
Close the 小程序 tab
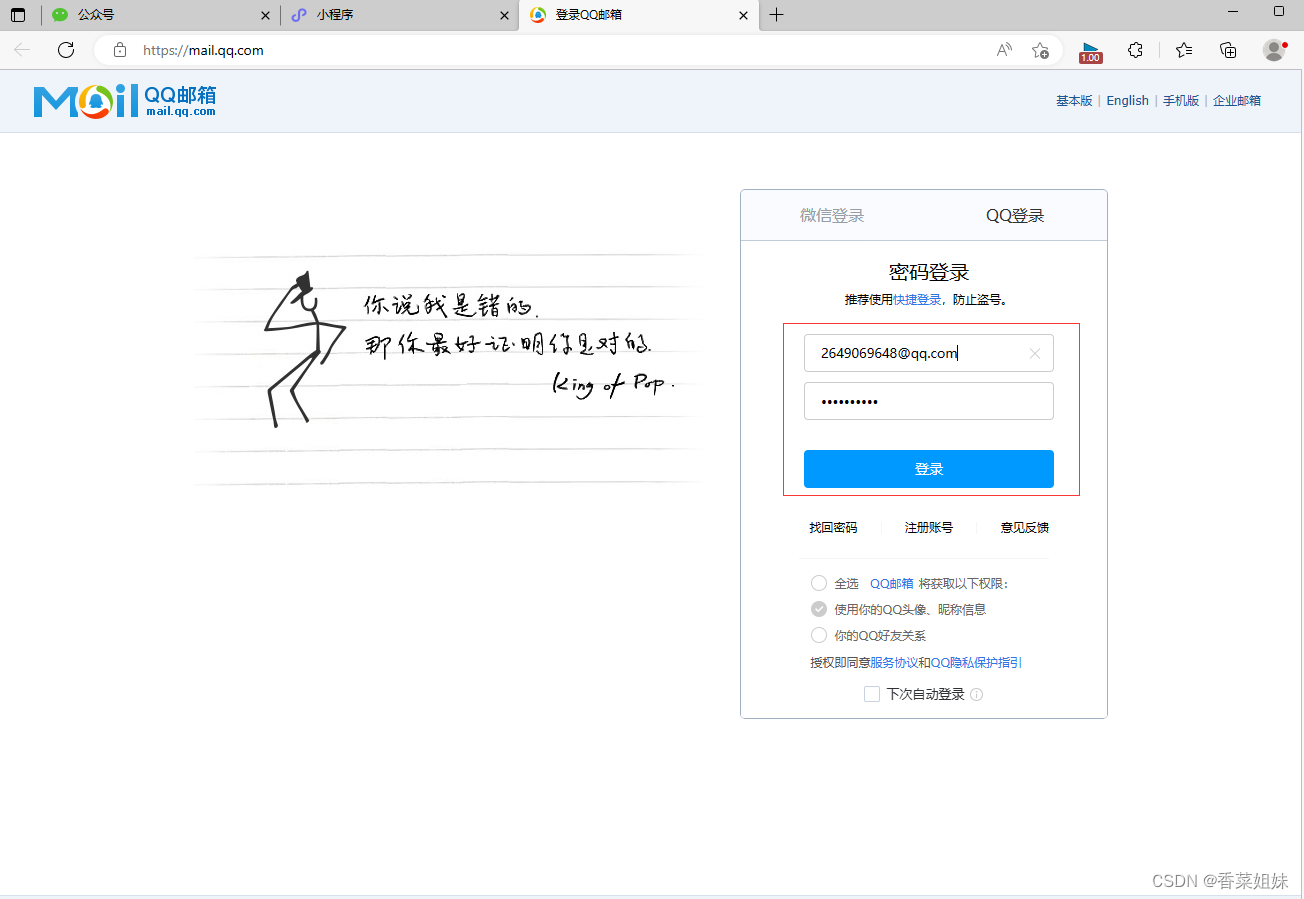(x=504, y=15)
